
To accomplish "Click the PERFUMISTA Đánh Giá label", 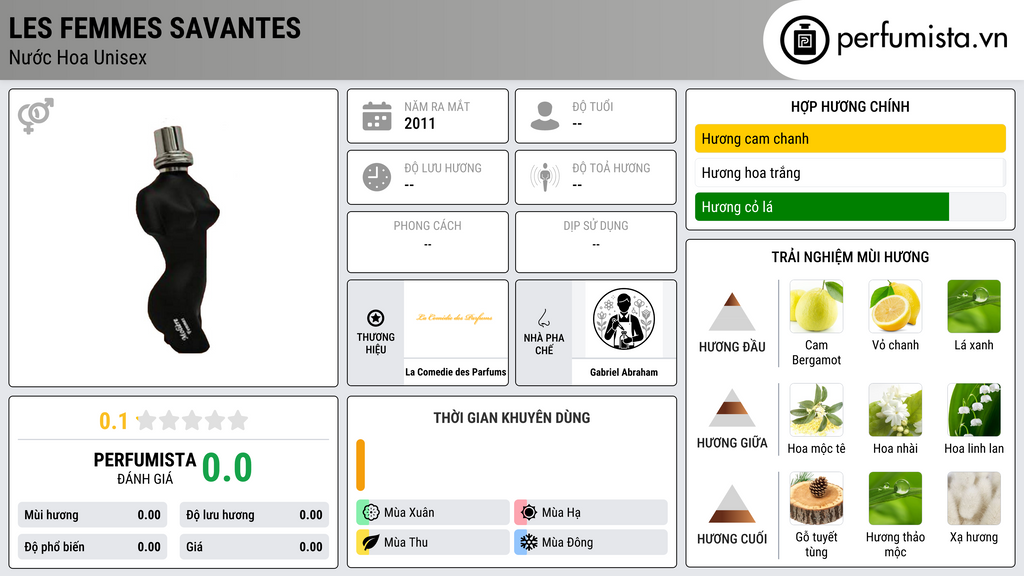I will [145, 468].
